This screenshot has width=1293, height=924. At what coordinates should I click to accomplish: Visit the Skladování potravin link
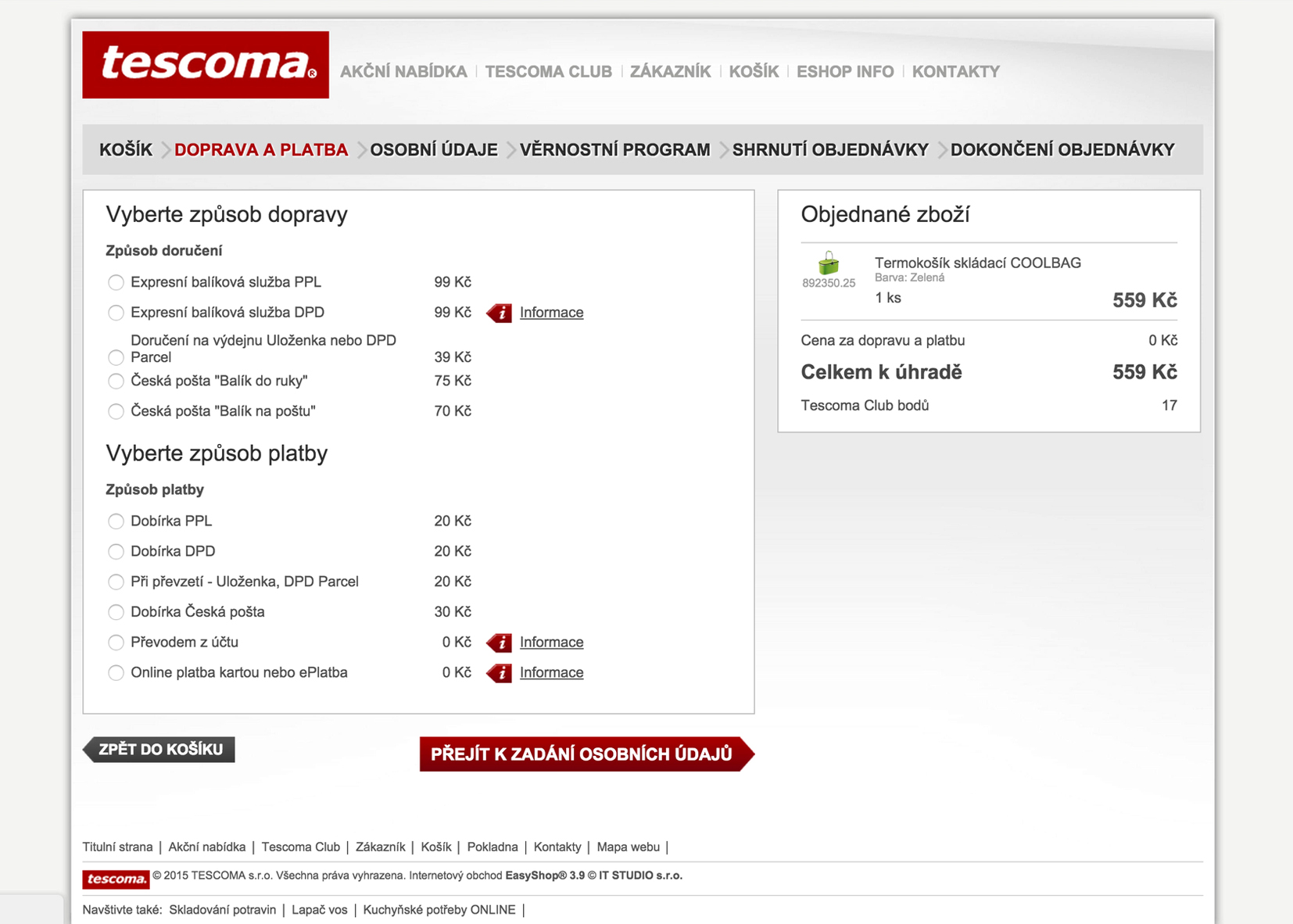click(223, 910)
